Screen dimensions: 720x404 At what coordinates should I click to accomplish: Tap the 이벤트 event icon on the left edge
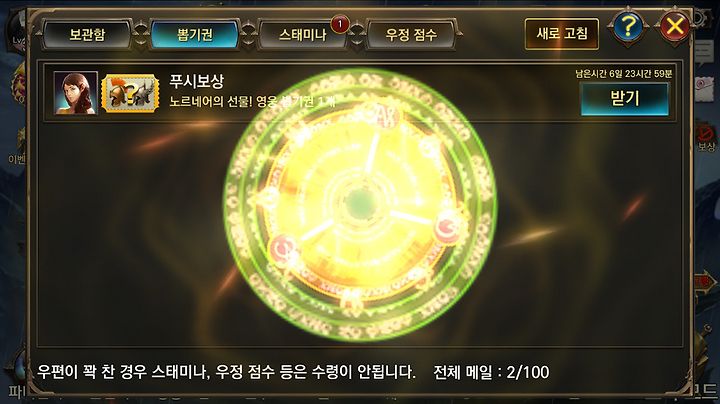[x=17, y=147]
